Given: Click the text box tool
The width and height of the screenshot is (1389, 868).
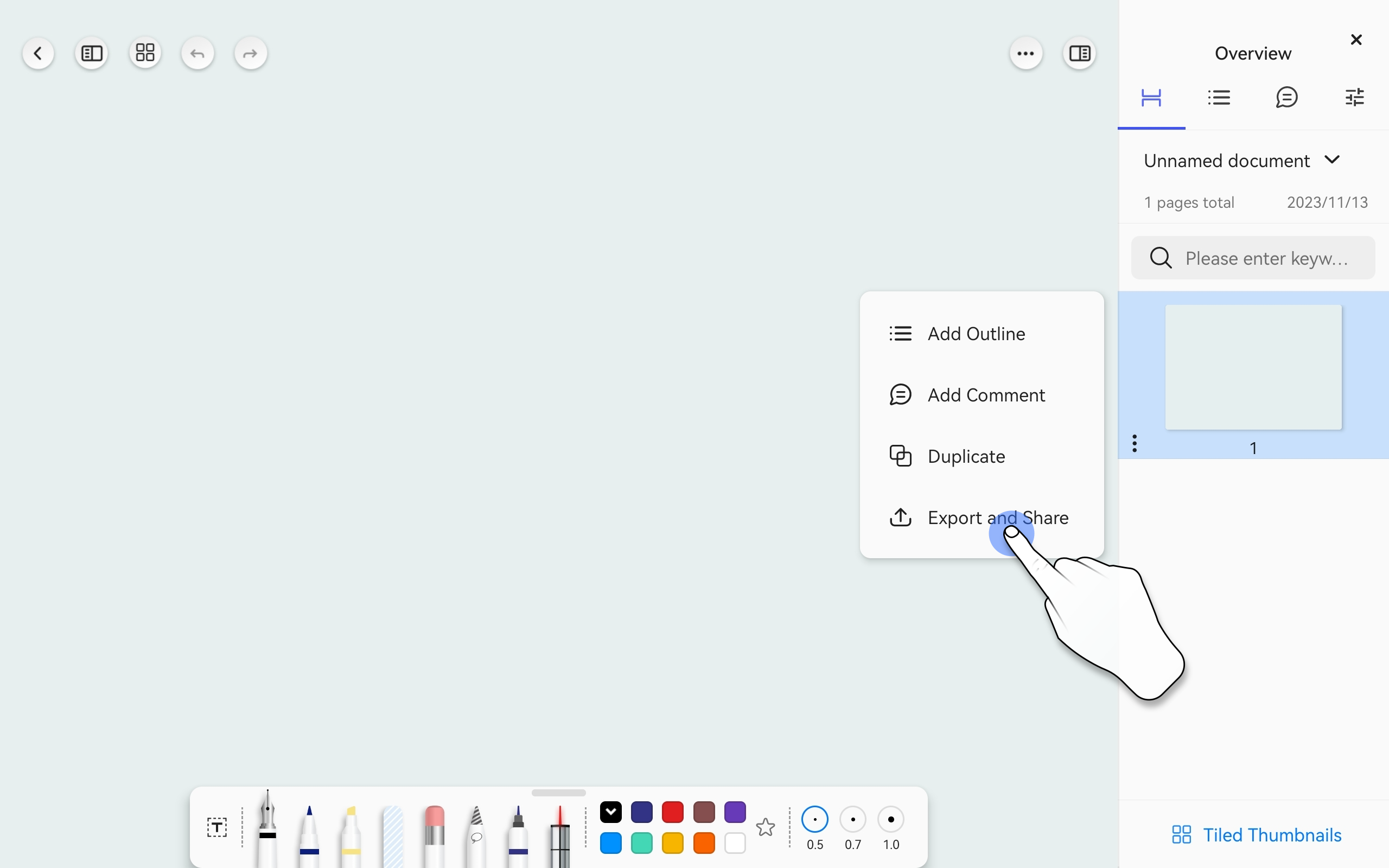Looking at the screenshot, I should pyautogui.click(x=217, y=827).
